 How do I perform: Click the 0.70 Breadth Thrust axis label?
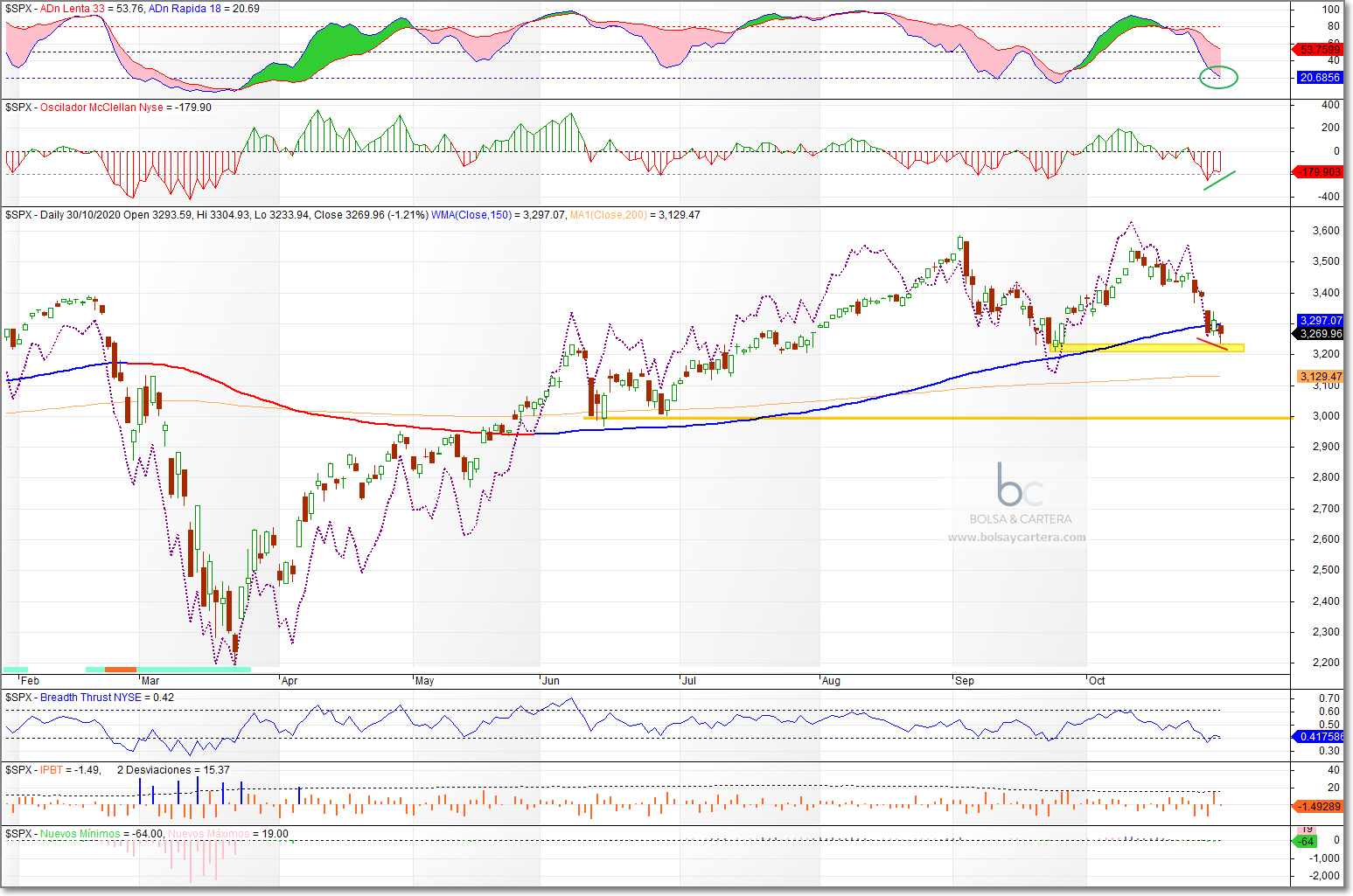[x=1329, y=698]
